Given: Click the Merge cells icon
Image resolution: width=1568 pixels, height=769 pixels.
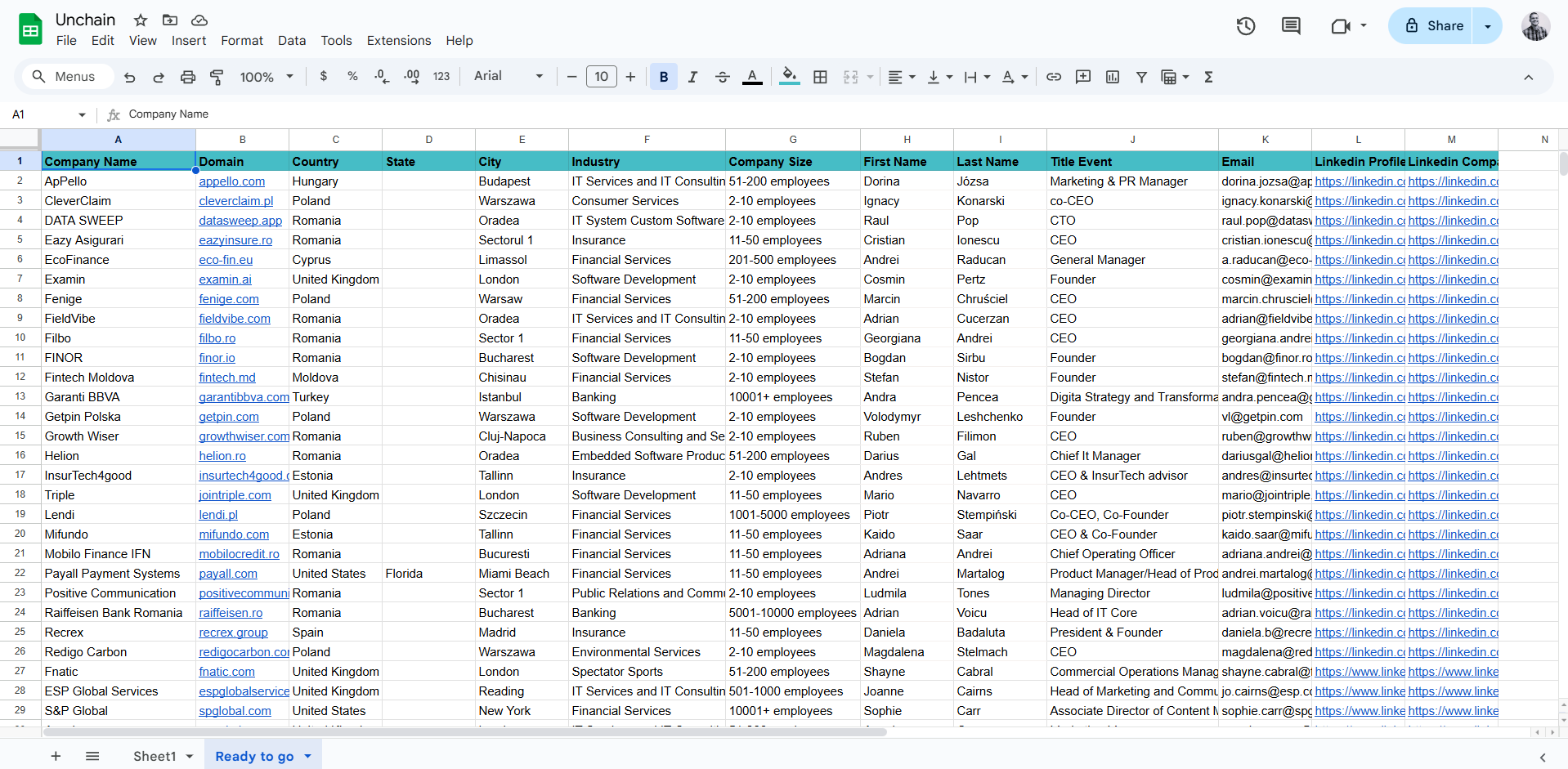Looking at the screenshot, I should pos(851,77).
